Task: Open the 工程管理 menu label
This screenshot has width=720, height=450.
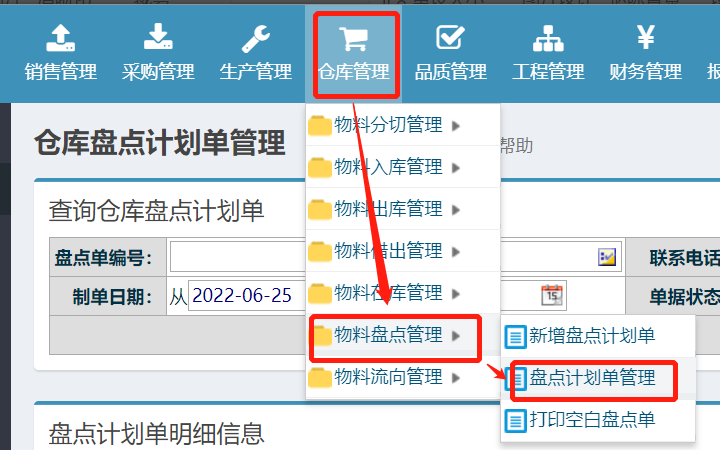Action: click(548, 72)
